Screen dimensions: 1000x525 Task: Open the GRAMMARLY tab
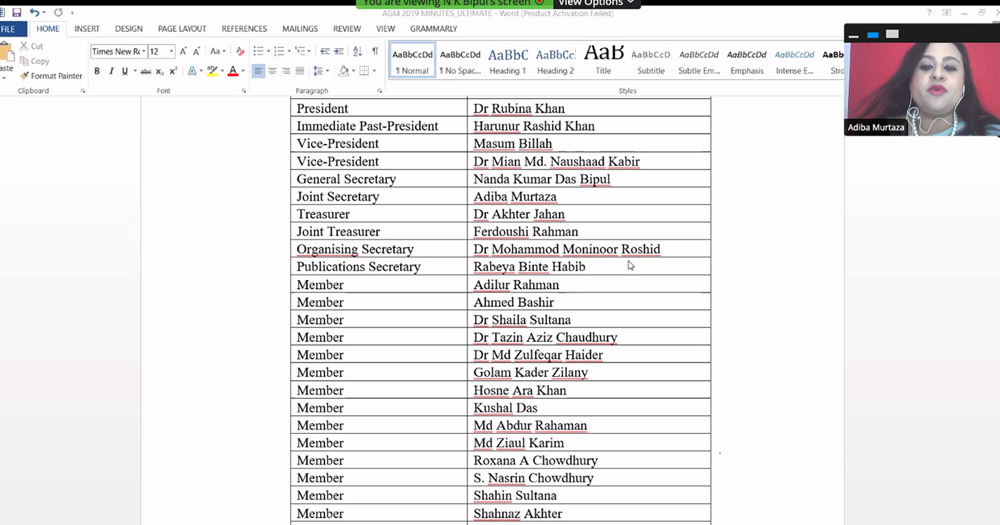pos(434,29)
